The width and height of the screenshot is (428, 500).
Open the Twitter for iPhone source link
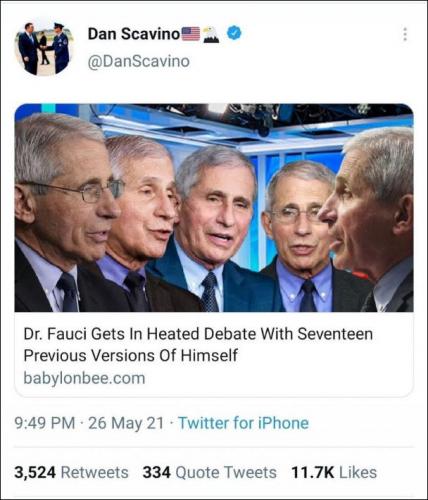[243, 423]
